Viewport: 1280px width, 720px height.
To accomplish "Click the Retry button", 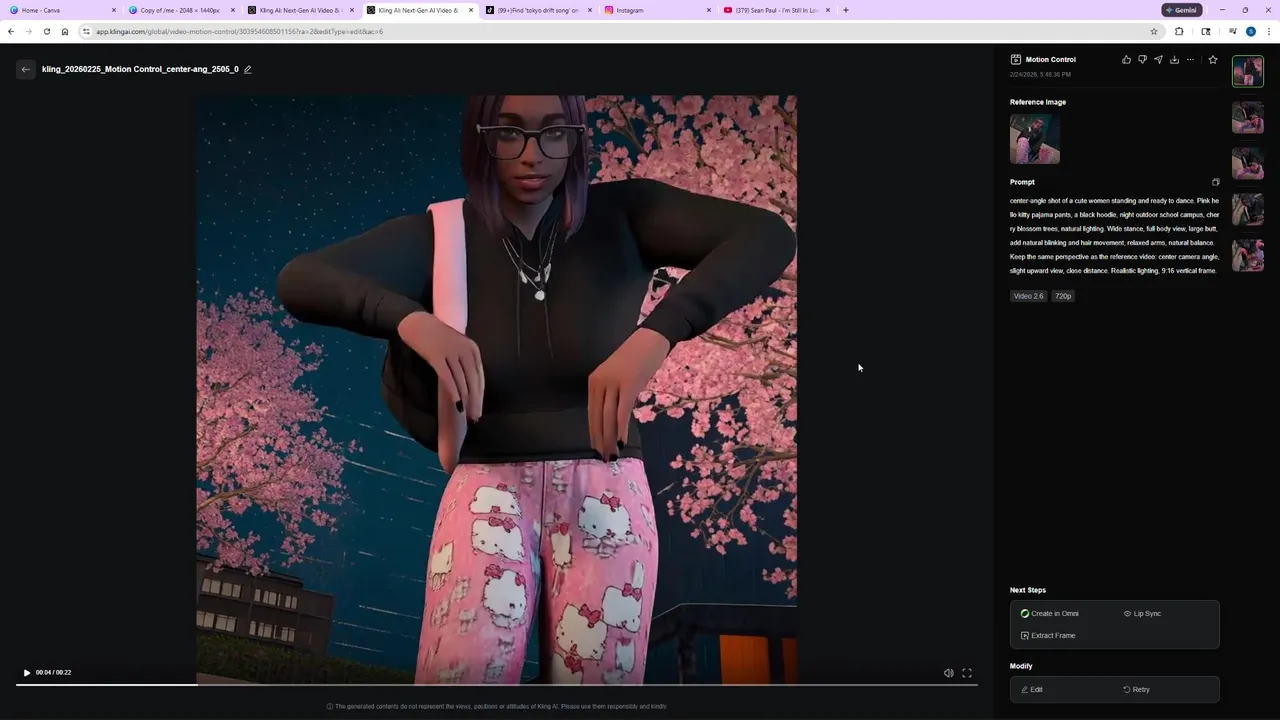I will [1136, 690].
